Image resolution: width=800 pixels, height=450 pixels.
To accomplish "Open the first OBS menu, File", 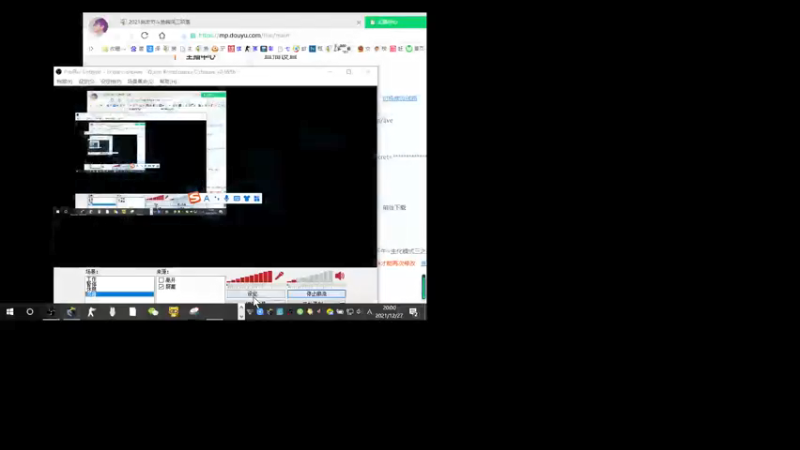I will pyautogui.click(x=64, y=82).
